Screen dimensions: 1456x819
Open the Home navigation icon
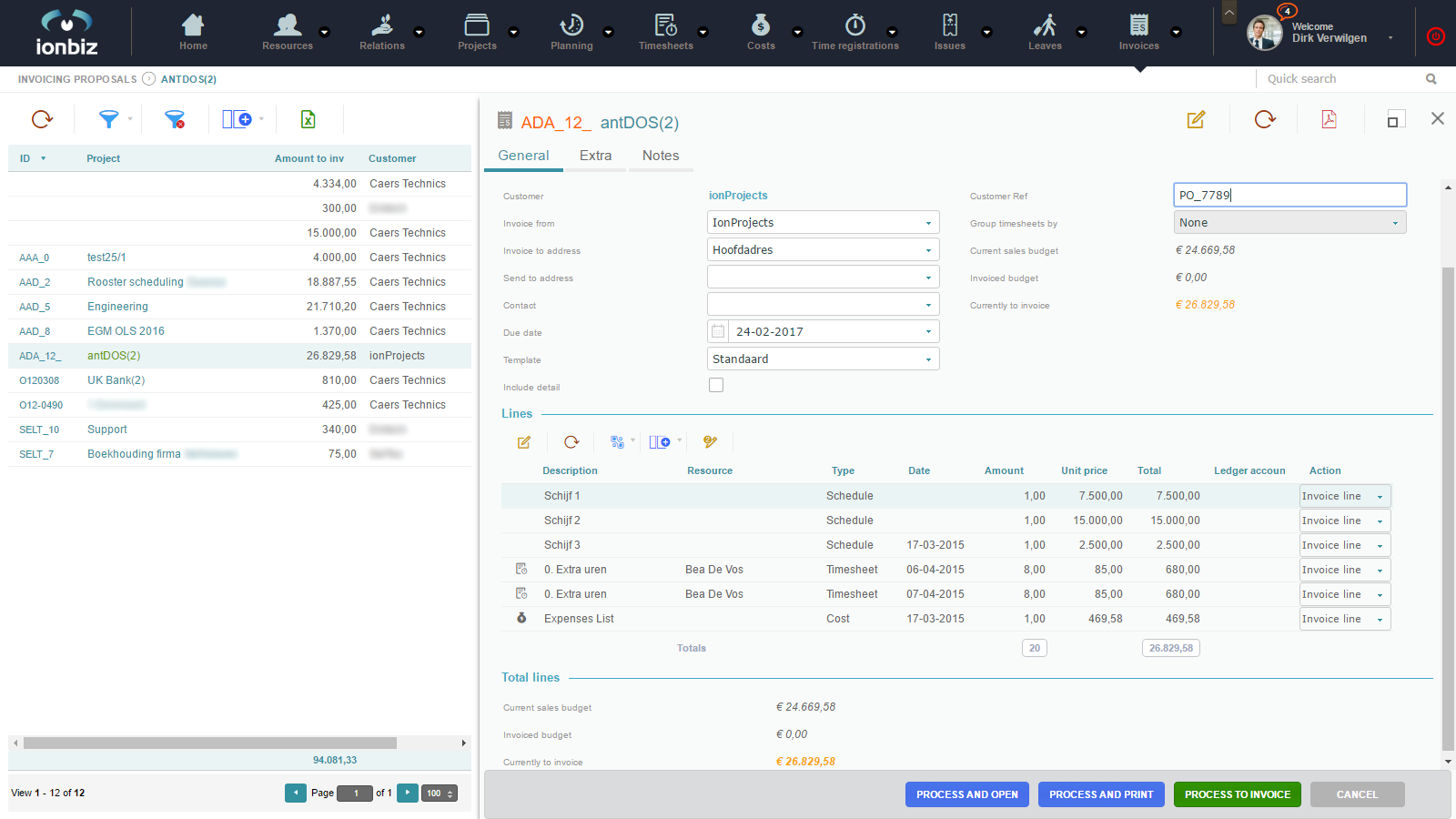pyautogui.click(x=193, y=25)
